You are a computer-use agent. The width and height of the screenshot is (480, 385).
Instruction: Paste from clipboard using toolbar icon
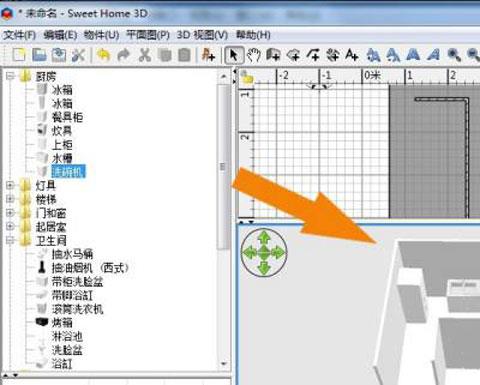click(184, 55)
